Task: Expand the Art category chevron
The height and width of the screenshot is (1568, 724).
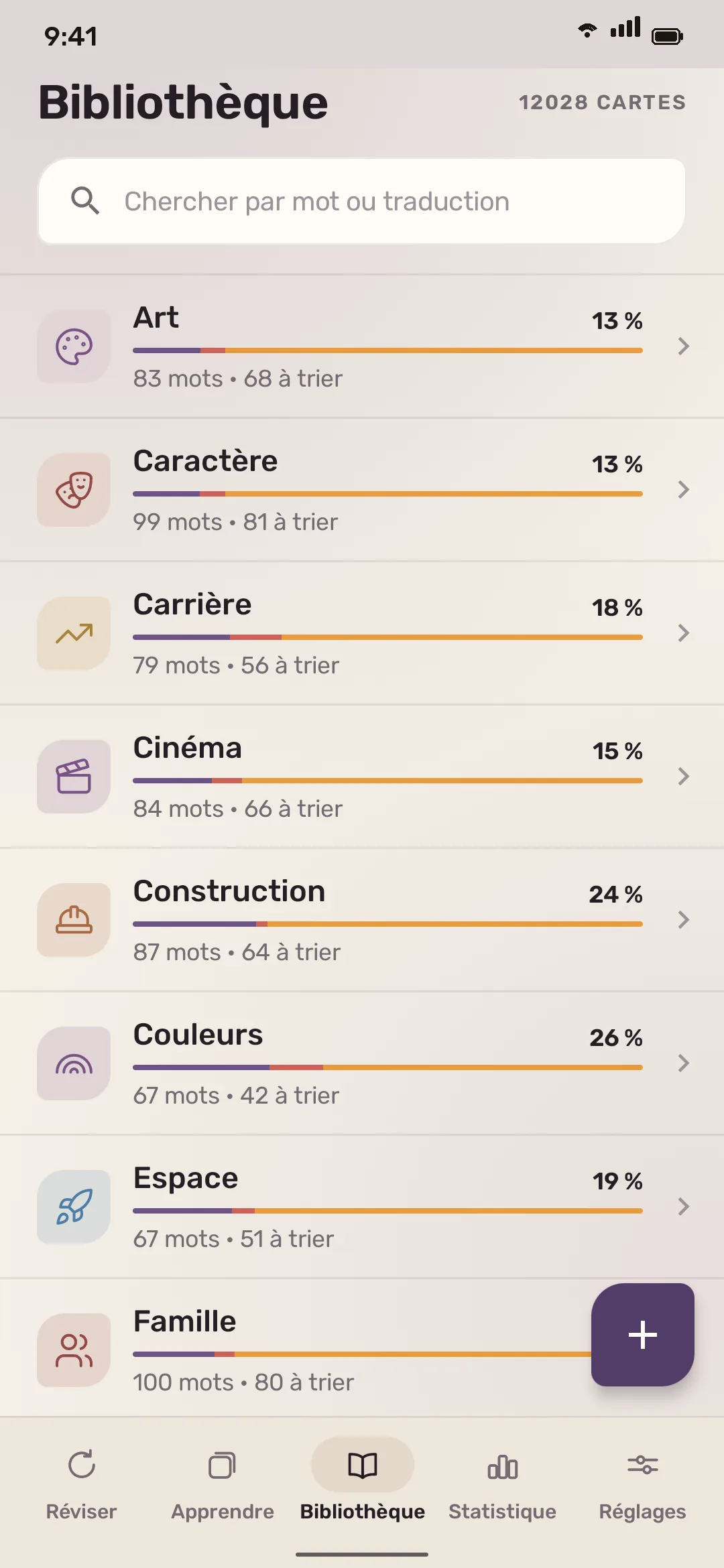Action: pyautogui.click(x=683, y=346)
